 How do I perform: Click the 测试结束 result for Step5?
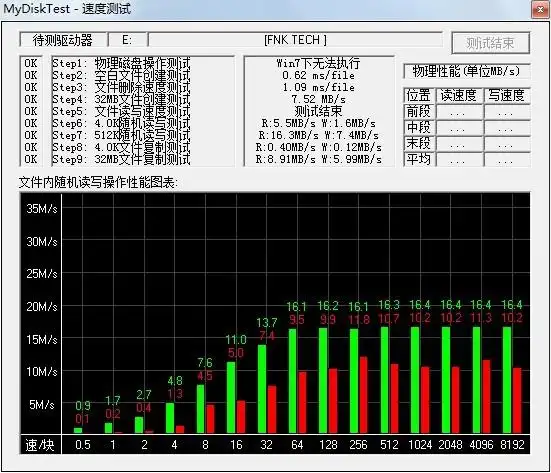[x=318, y=111]
